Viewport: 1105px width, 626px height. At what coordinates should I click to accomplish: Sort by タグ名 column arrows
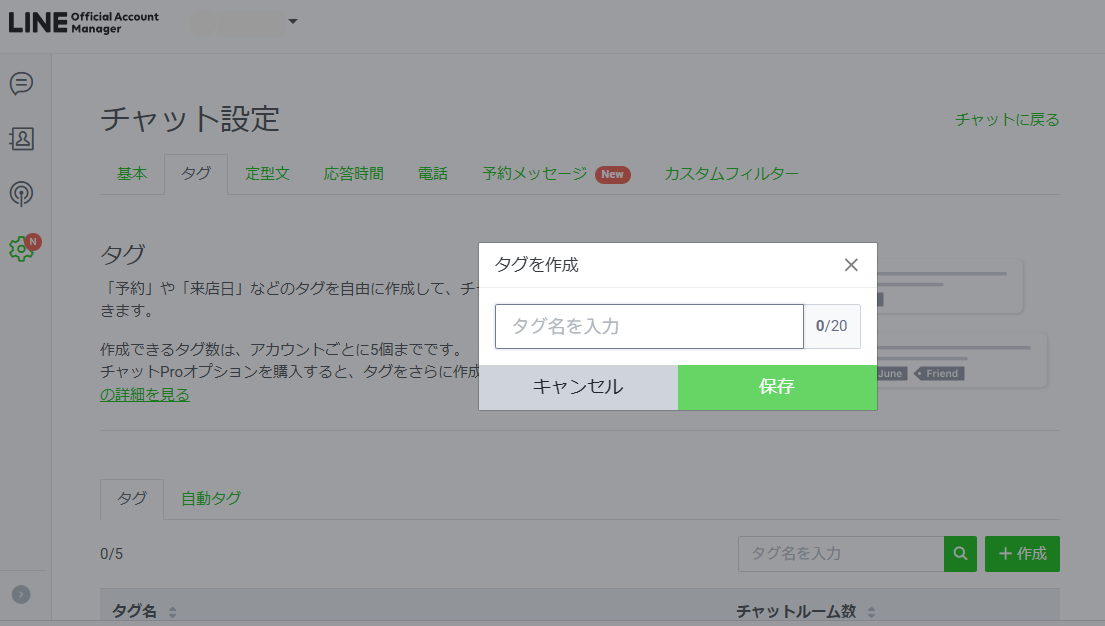pos(172,612)
